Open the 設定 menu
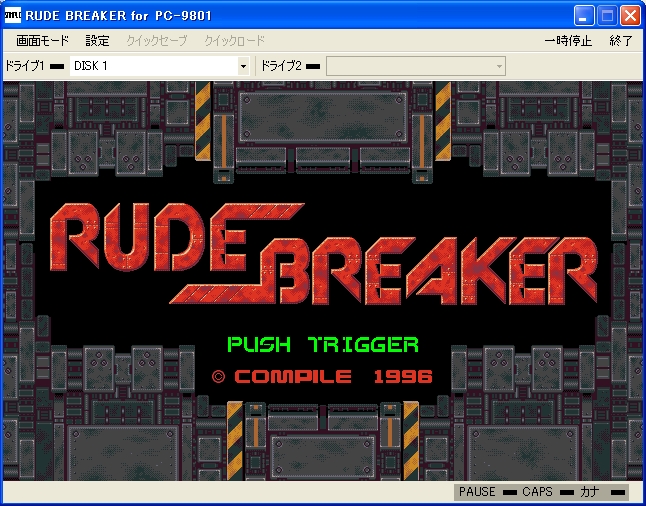This screenshot has height=506, width=646. tap(98, 41)
